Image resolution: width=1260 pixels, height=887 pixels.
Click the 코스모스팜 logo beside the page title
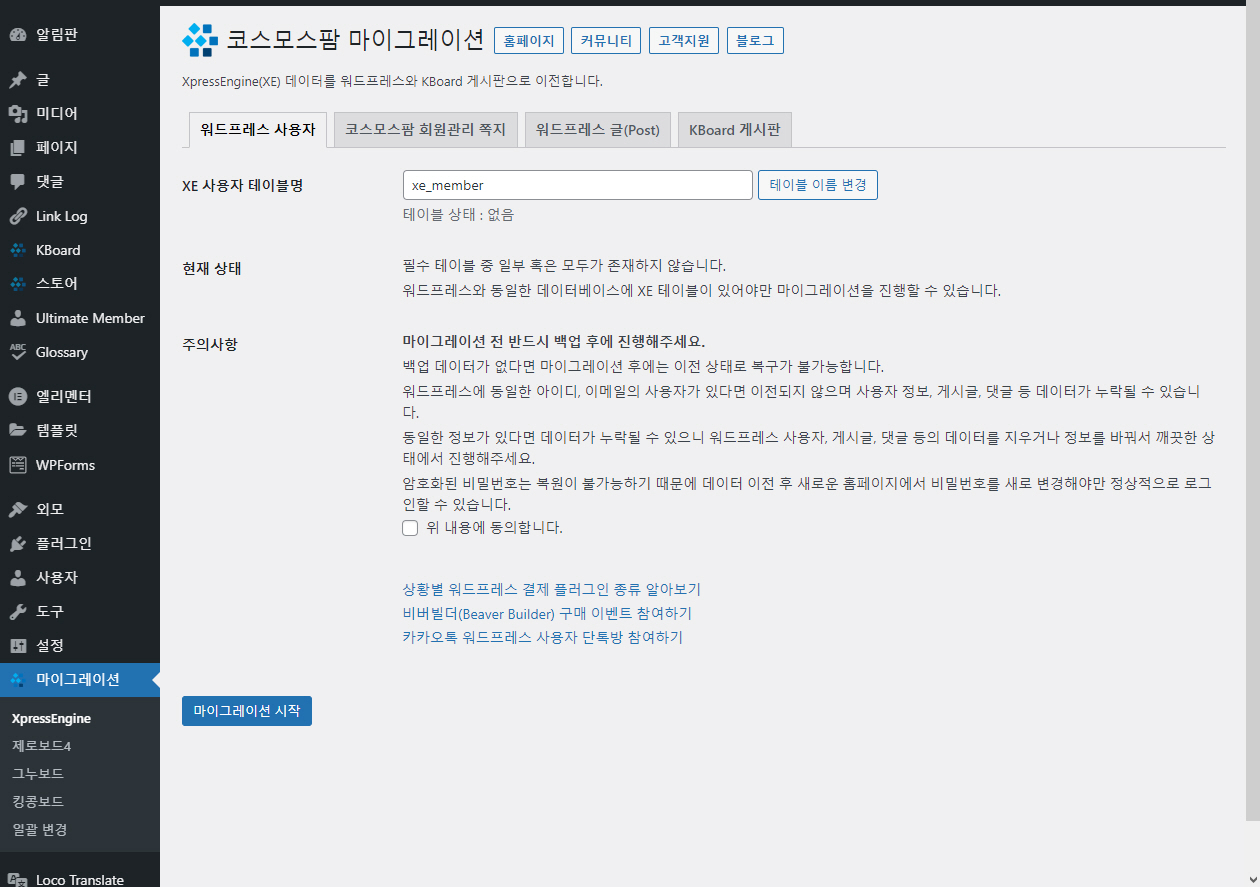(x=200, y=40)
